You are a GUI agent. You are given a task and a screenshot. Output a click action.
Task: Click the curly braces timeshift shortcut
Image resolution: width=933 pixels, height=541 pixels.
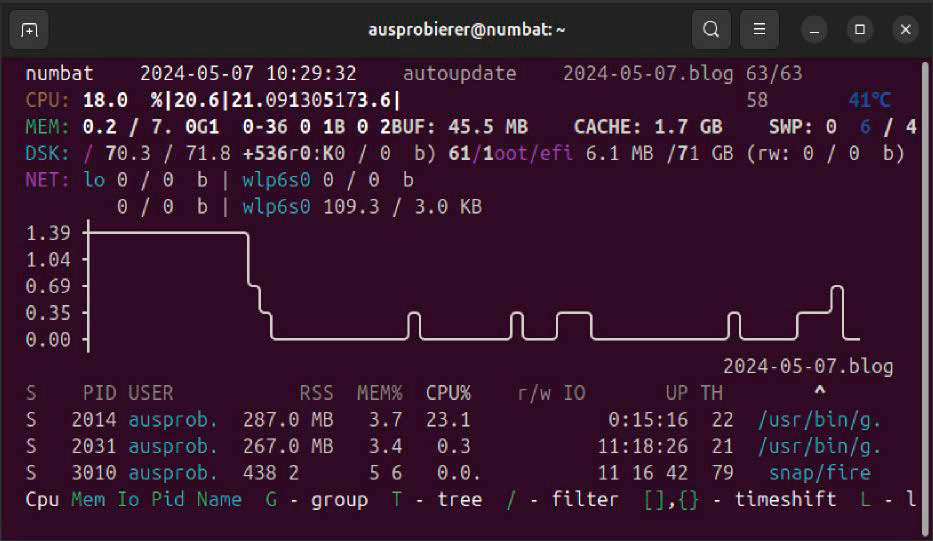(x=689, y=500)
